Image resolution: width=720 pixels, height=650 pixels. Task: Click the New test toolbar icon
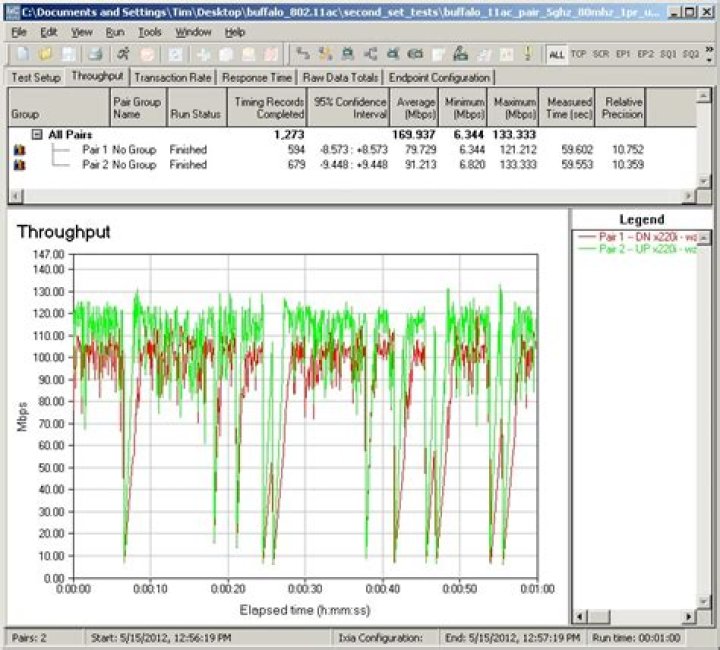click(x=23, y=55)
